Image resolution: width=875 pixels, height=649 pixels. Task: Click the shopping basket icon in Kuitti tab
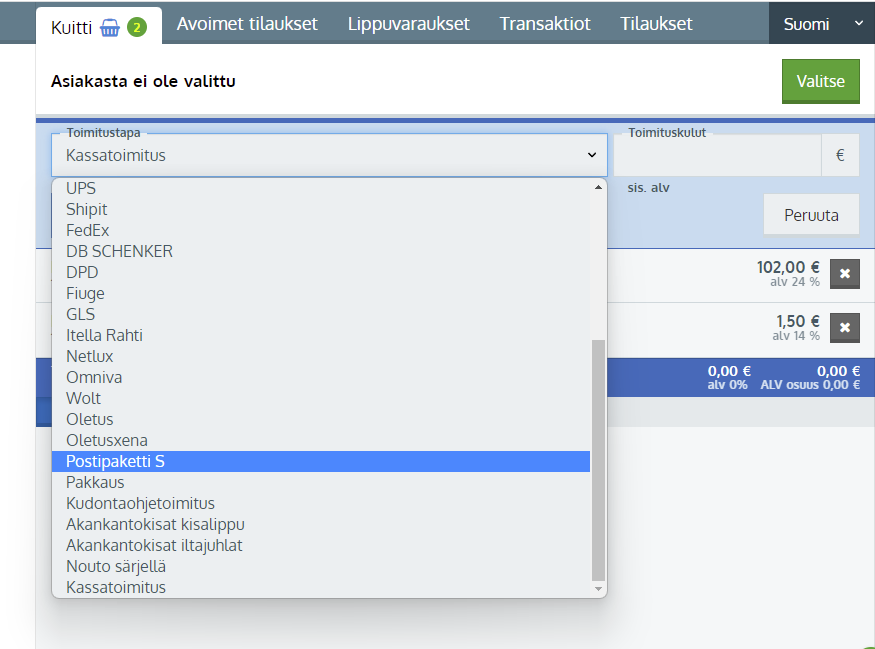109,27
